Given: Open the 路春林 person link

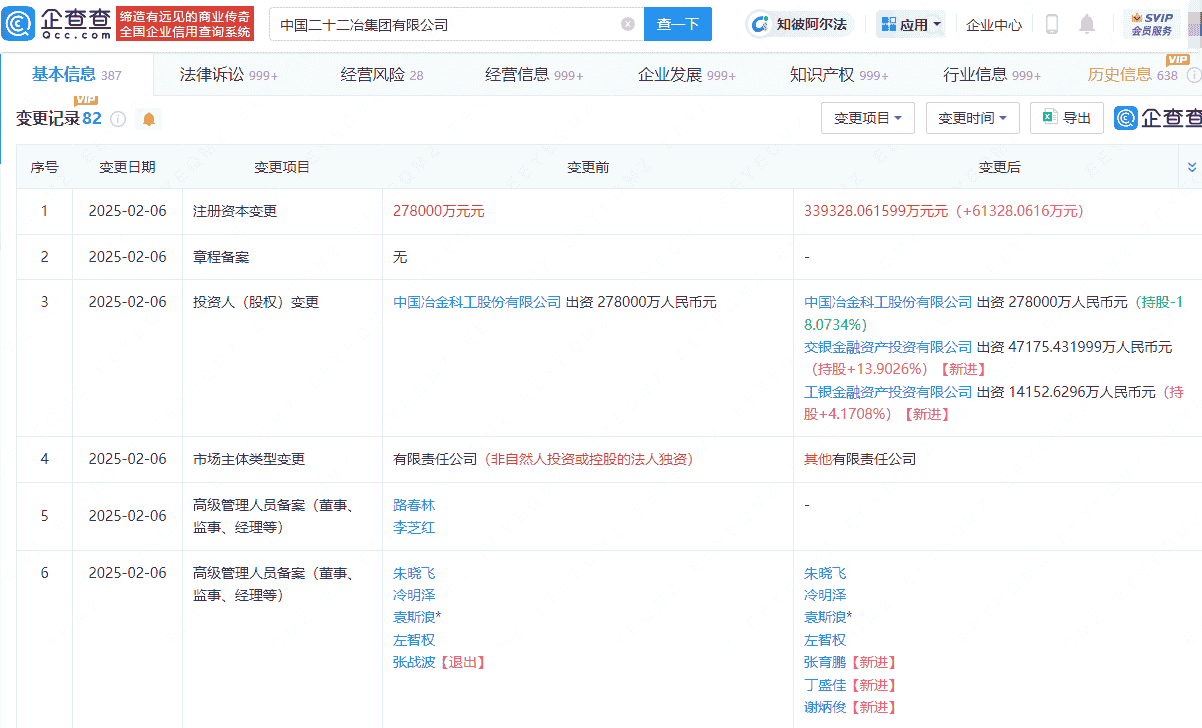Looking at the screenshot, I should click(413, 505).
